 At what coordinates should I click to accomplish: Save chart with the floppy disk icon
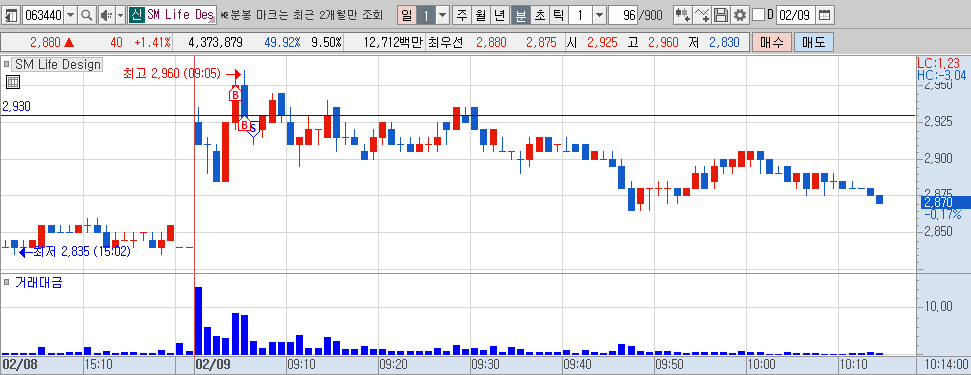(x=721, y=14)
